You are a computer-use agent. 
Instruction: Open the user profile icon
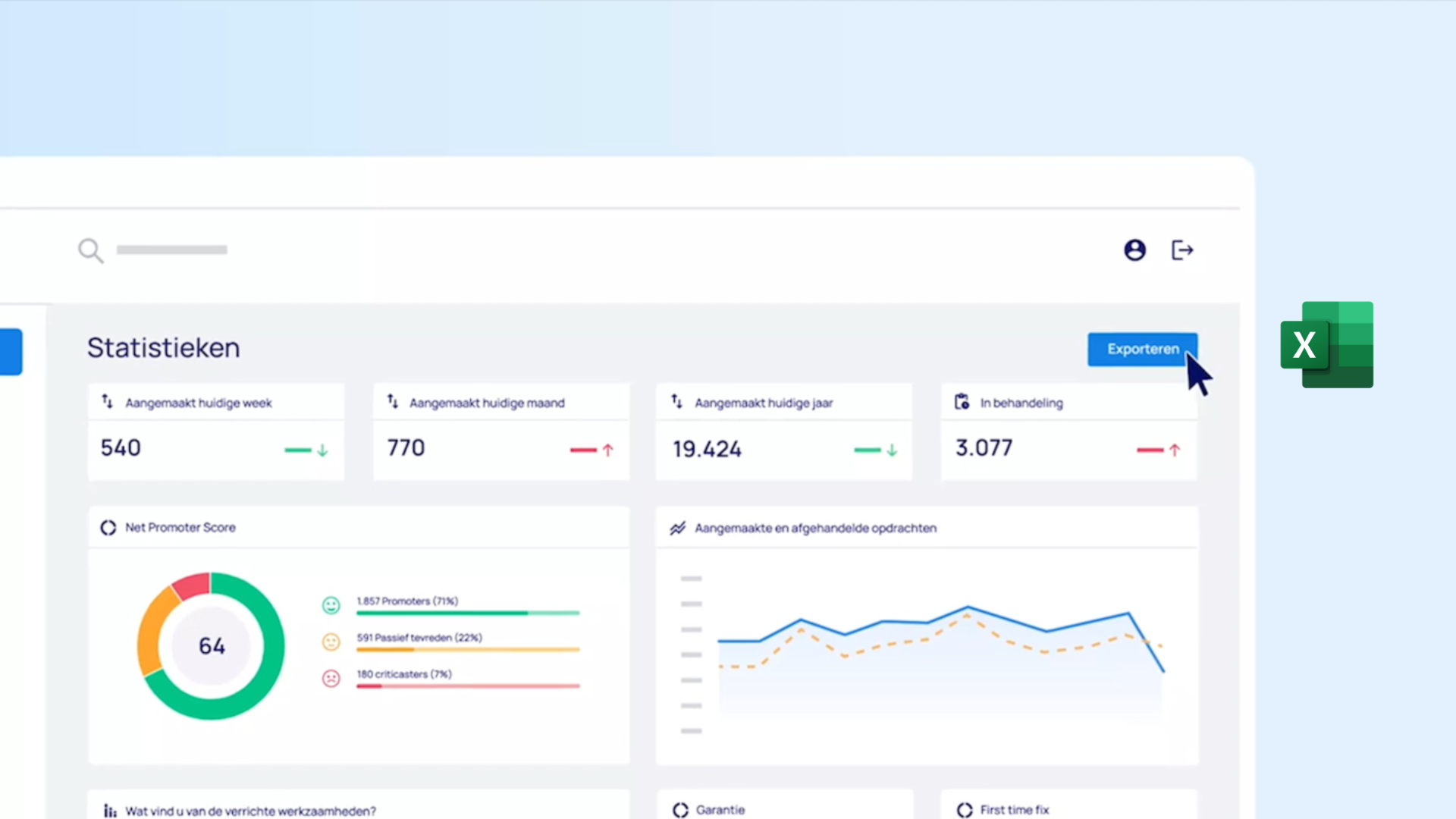[1134, 250]
